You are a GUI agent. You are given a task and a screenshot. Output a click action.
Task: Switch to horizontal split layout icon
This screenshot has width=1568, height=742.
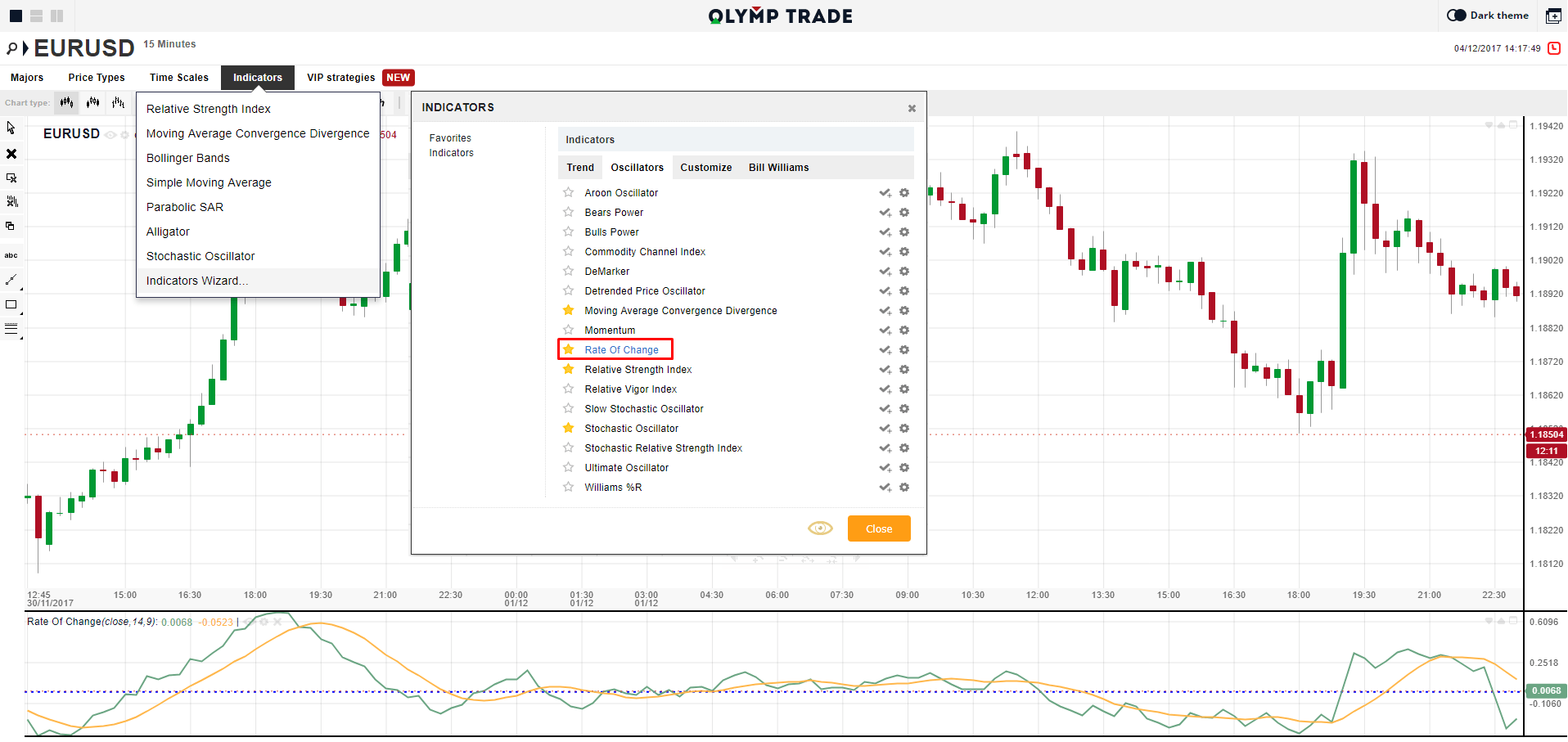coord(36,16)
